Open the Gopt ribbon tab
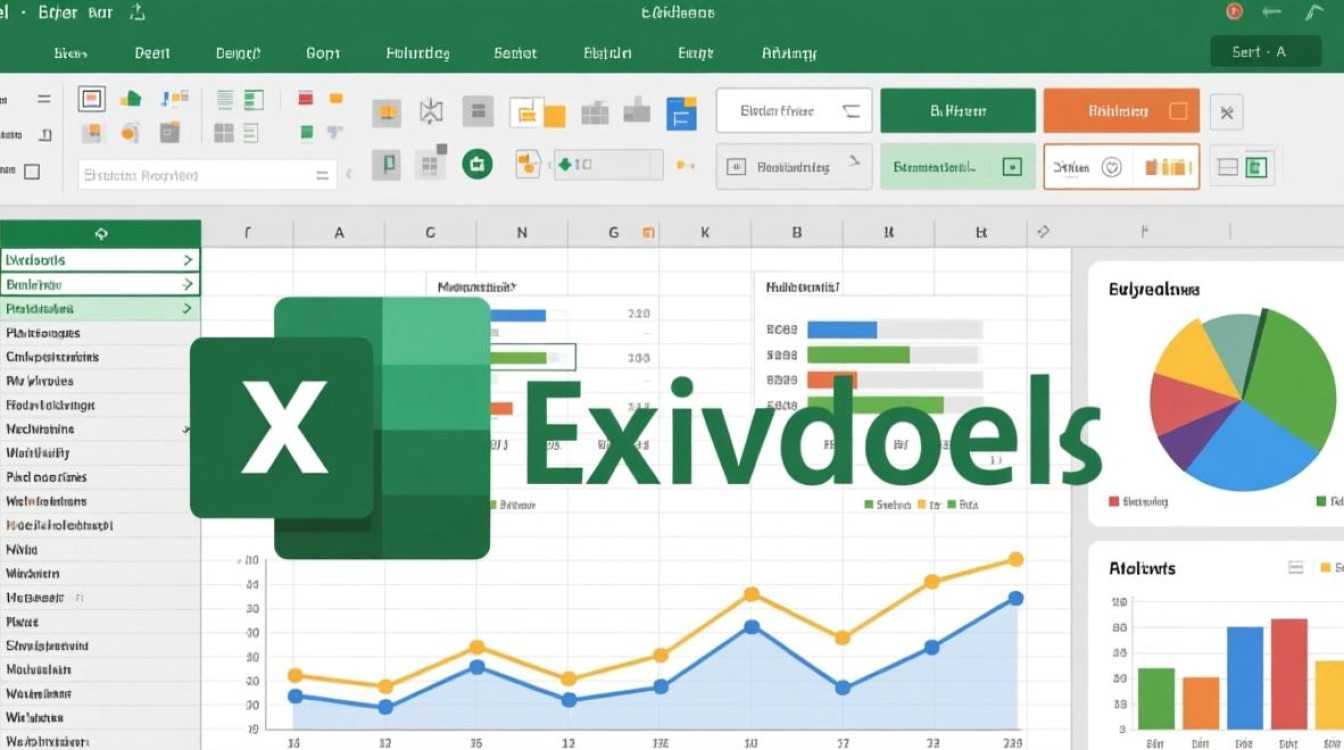The height and width of the screenshot is (750, 1344). [322, 52]
